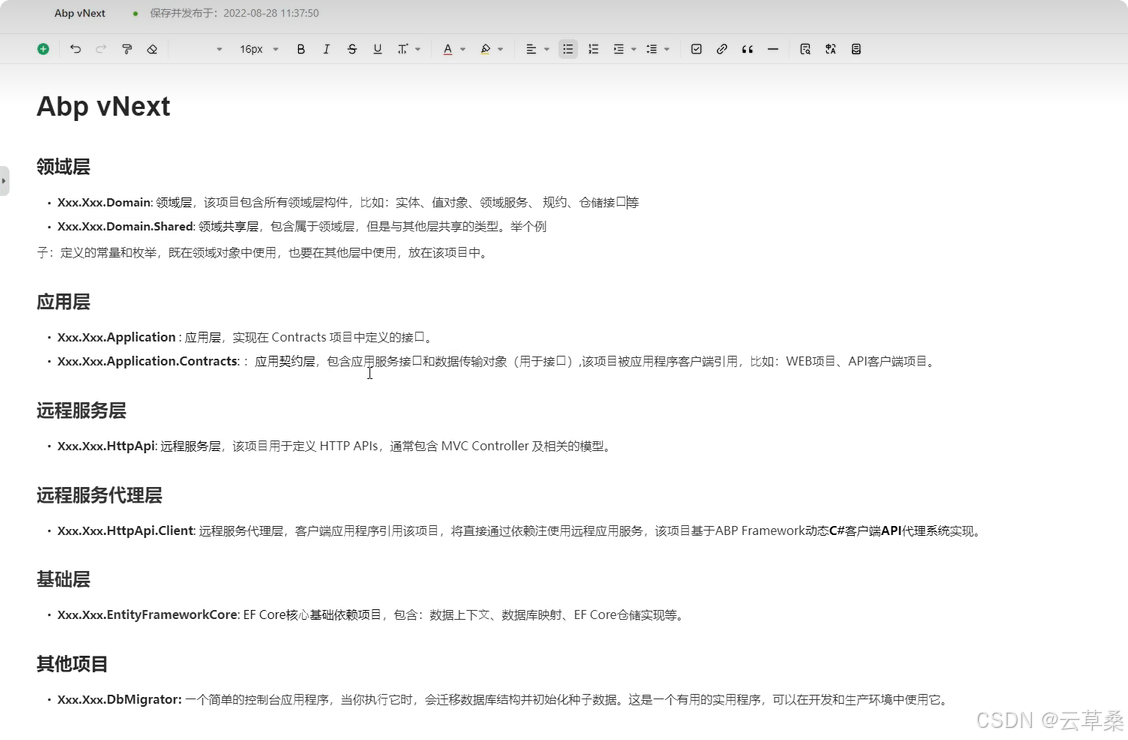Open the font color picker arrow
The image size is (1128, 740).
click(463, 50)
